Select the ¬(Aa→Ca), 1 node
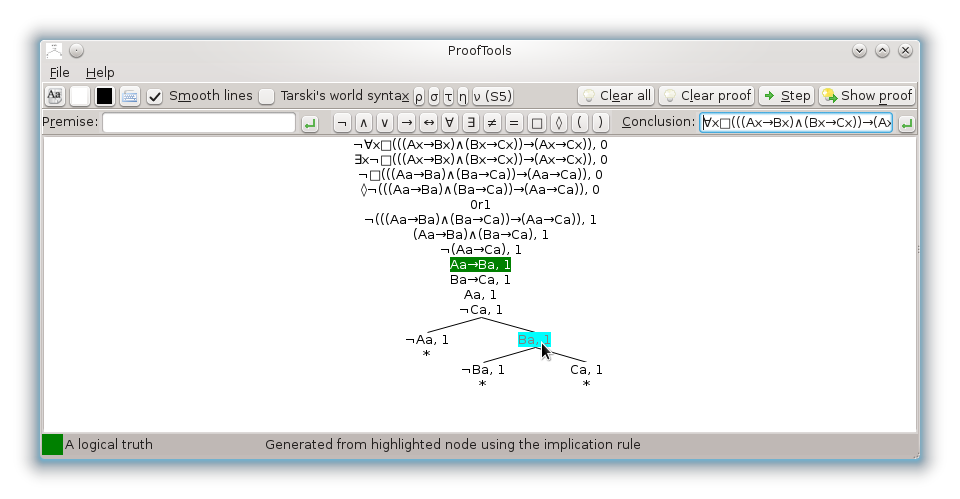Viewport: 960px width, 499px height. (x=481, y=249)
